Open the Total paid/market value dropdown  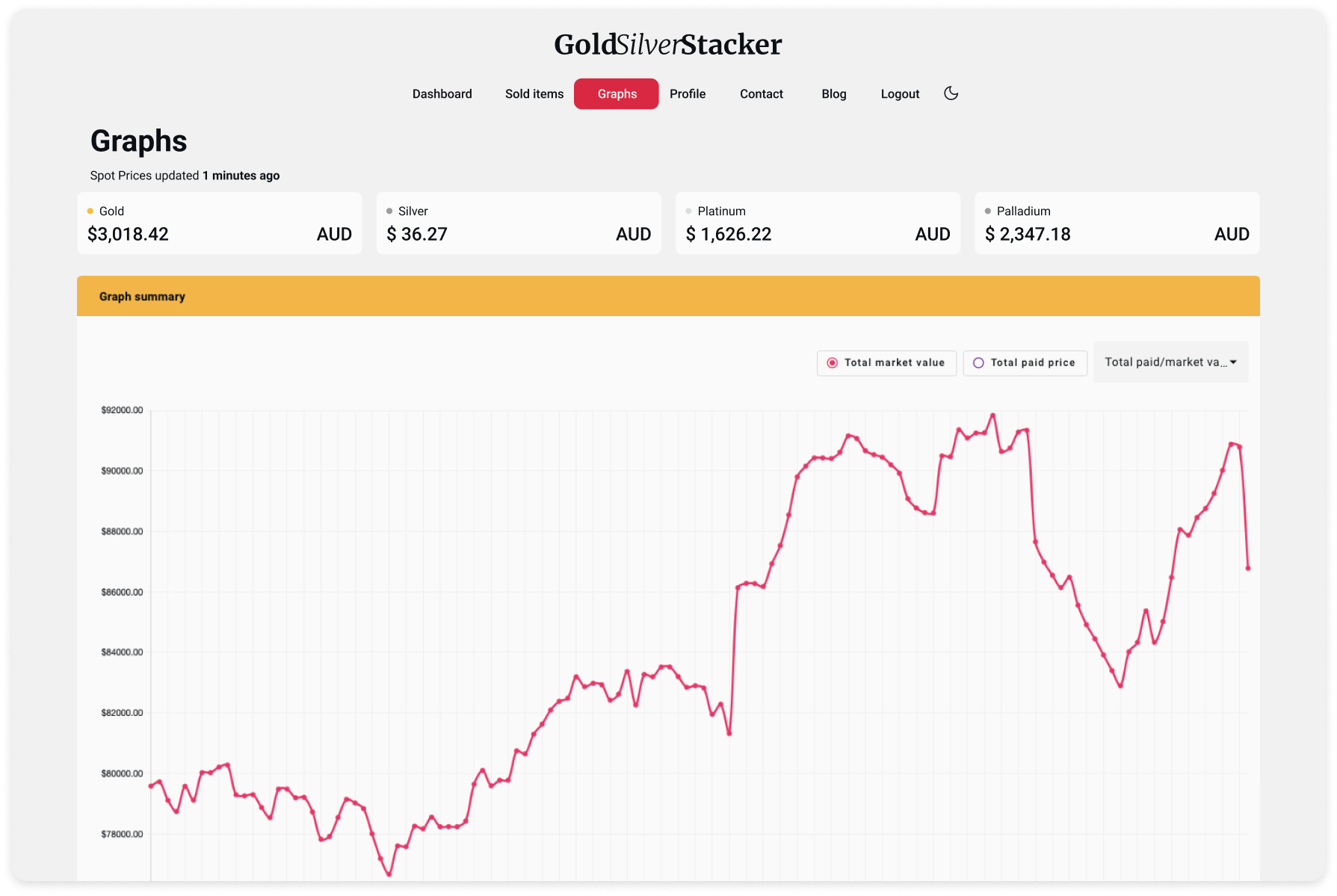point(1164,362)
